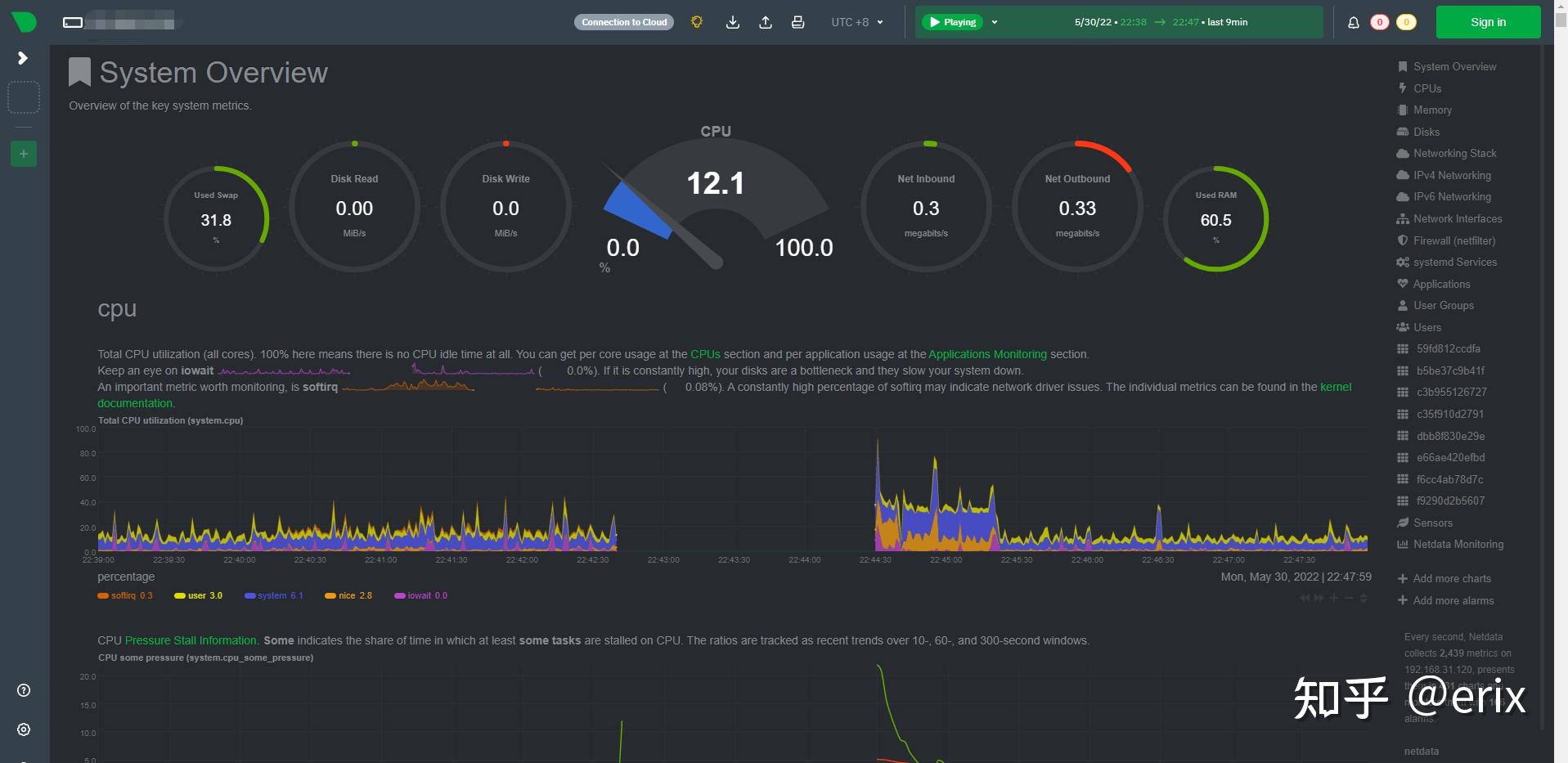This screenshot has width=1568, height=763.
Task: Toggle the iowait dimension in the legend
Action: 421,595
